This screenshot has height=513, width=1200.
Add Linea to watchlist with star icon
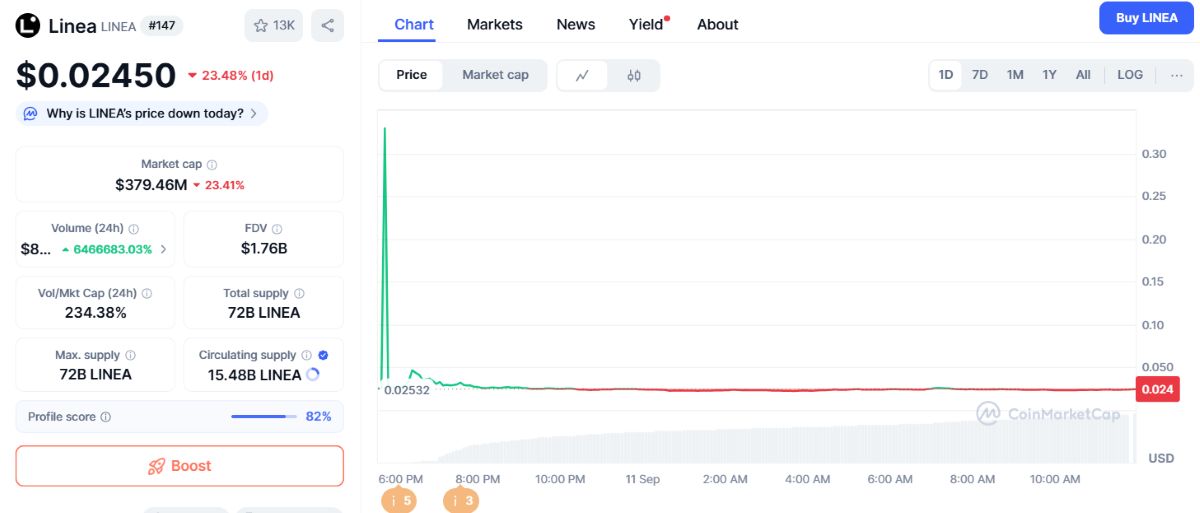coord(273,26)
